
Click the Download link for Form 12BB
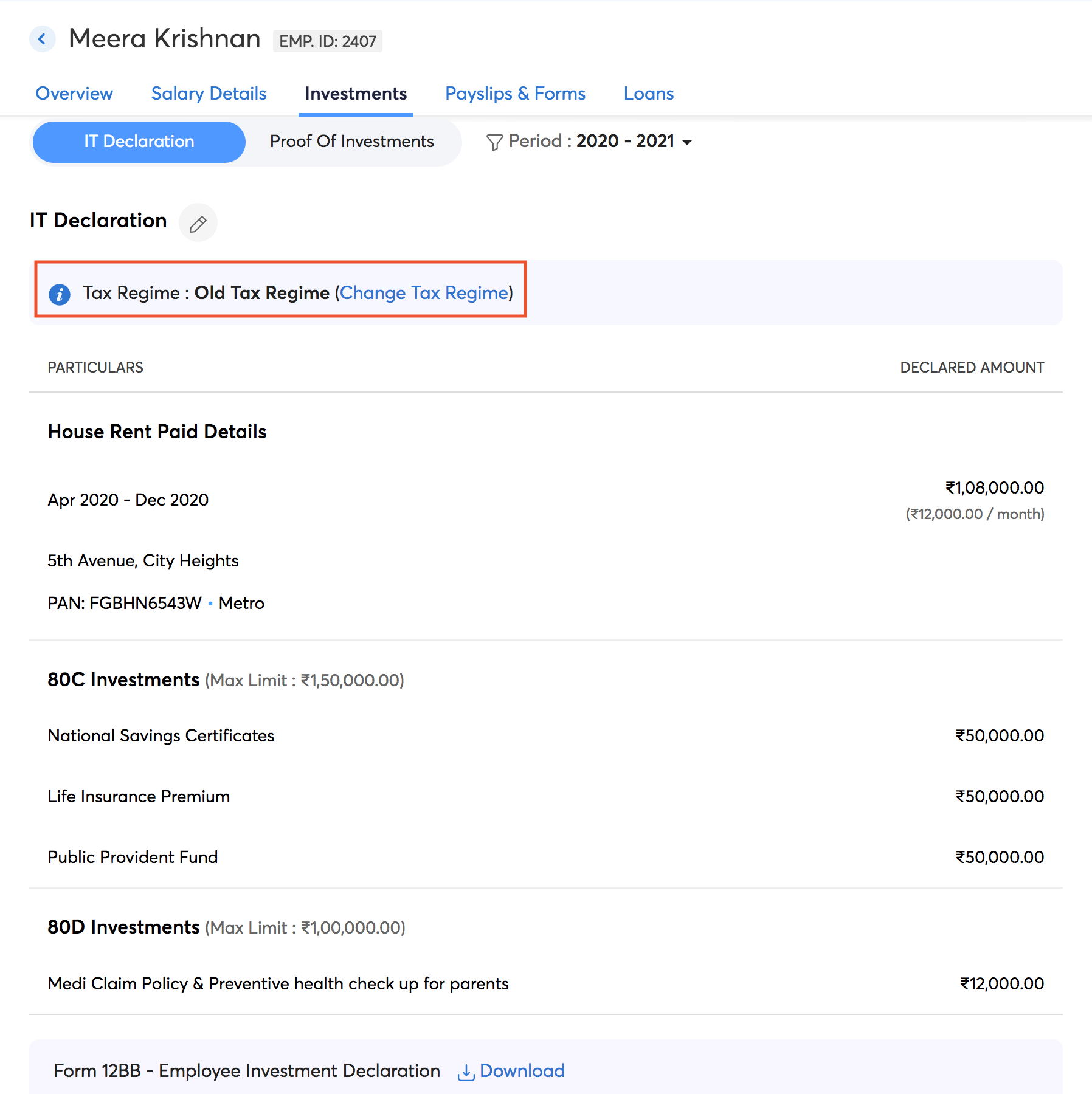point(522,1071)
